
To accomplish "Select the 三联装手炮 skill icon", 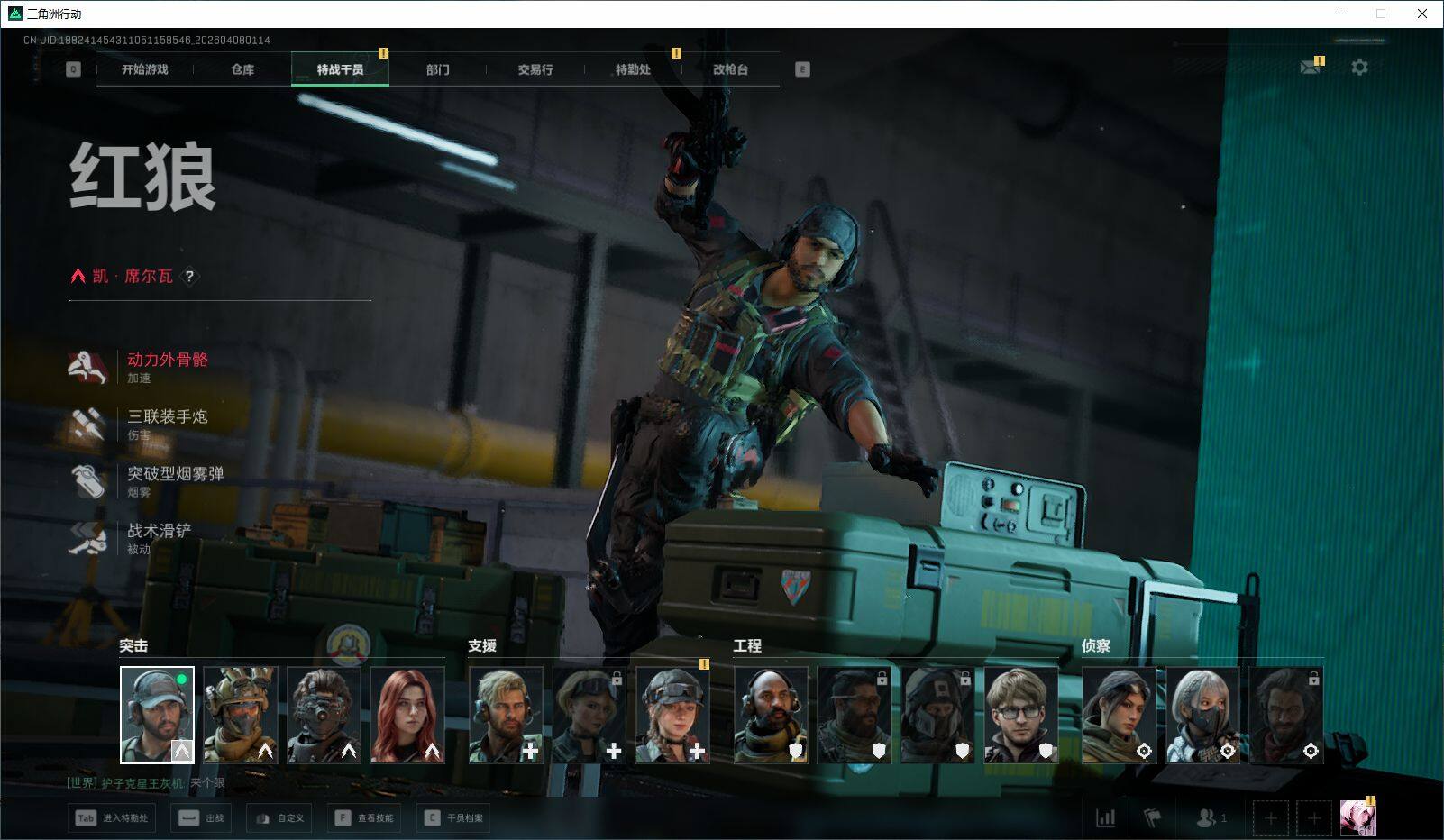I will [88, 424].
